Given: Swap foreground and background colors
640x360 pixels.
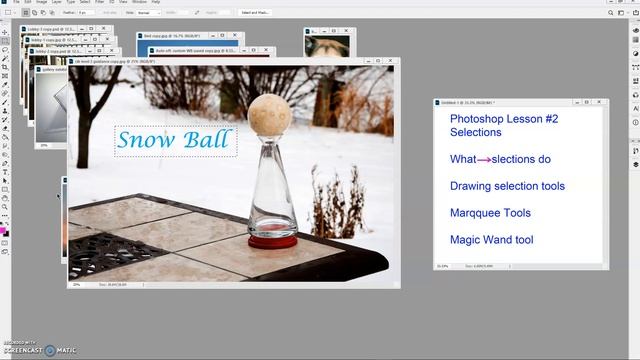Looking at the screenshot, I should (x=7, y=224).
